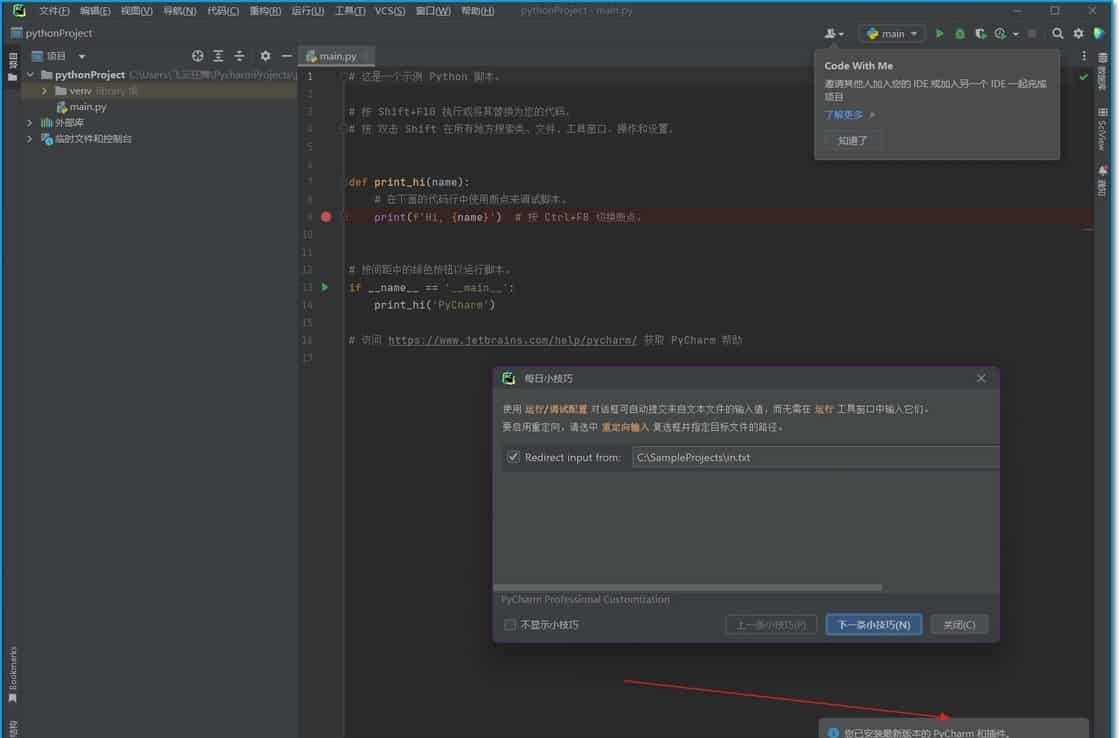Viewport: 1119px width, 738px height.
Task: Toggle the red breakpoint on print line
Action: point(326,217)
